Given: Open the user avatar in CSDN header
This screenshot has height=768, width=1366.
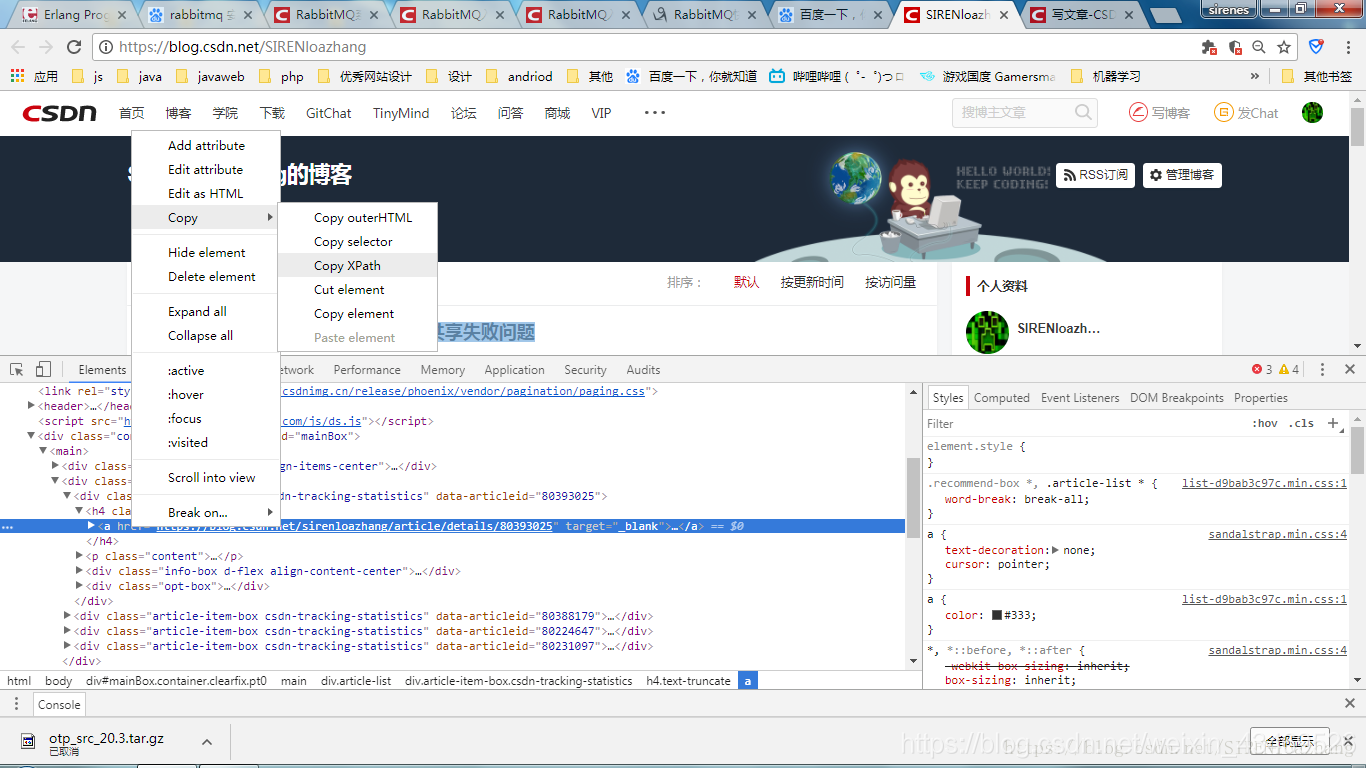Looking at the screenshot, I should [x=1312, y=113].
